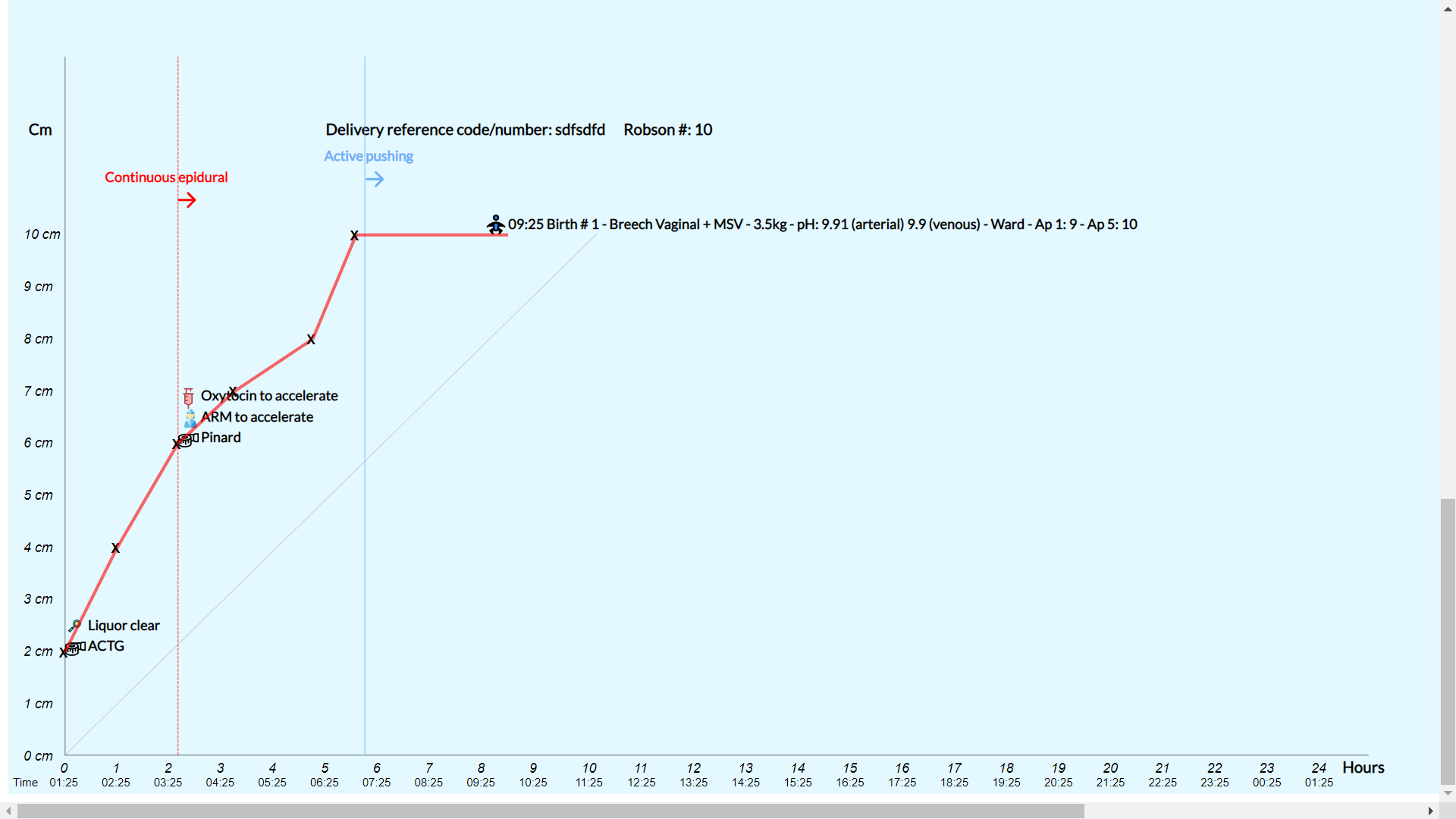The width and height of the screenshot is (1456, 819).
Task: Click the blue Active pushing arrow
Action: coord(375,180)
